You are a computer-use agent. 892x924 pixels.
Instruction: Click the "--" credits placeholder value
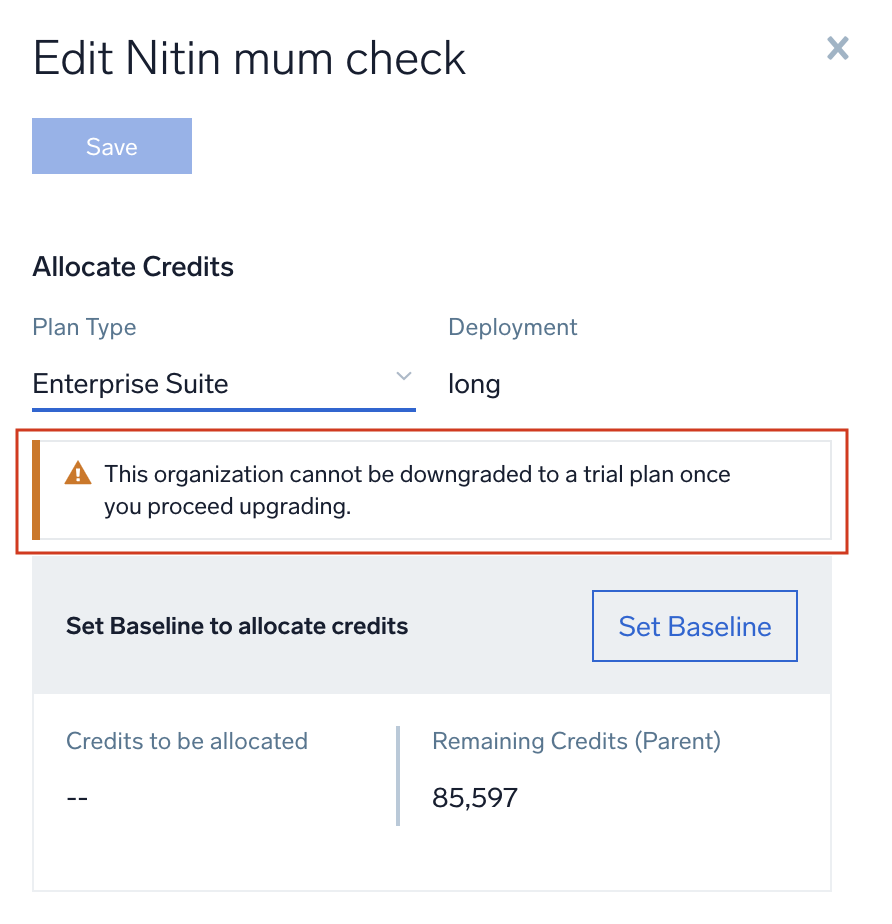pyautogui.click(x=77, y=798)
